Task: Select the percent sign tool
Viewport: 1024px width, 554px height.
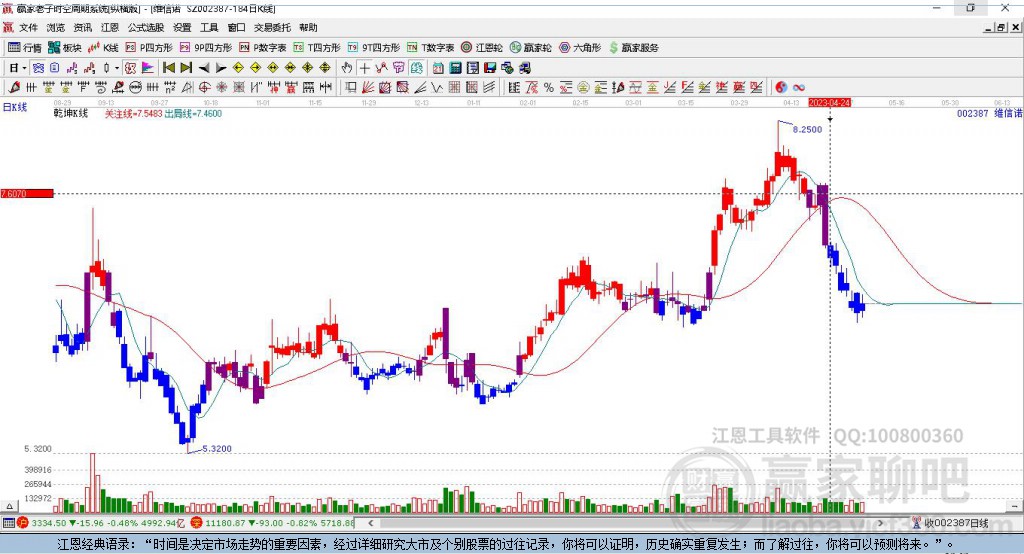Action: (549, 87)
